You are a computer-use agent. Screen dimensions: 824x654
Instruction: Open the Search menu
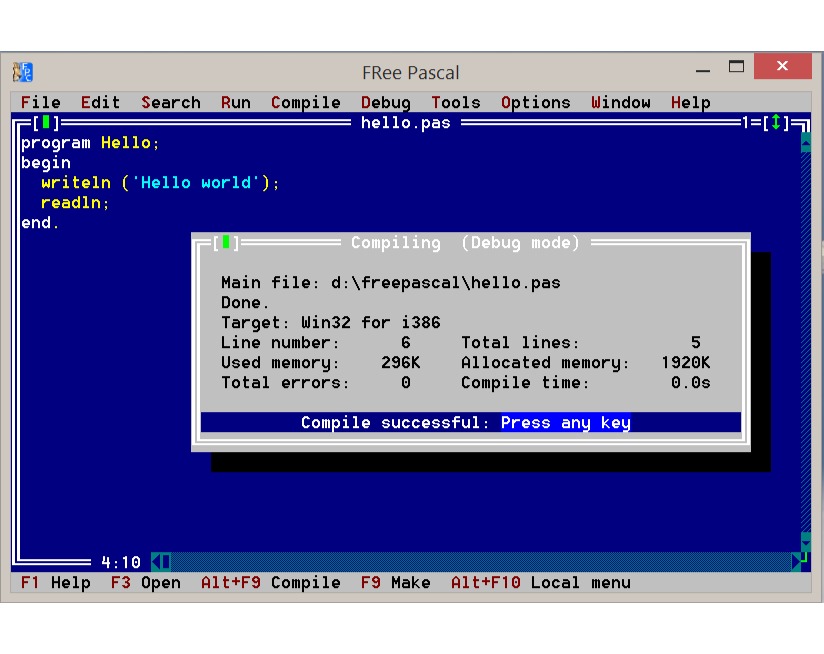pos(170,102)
